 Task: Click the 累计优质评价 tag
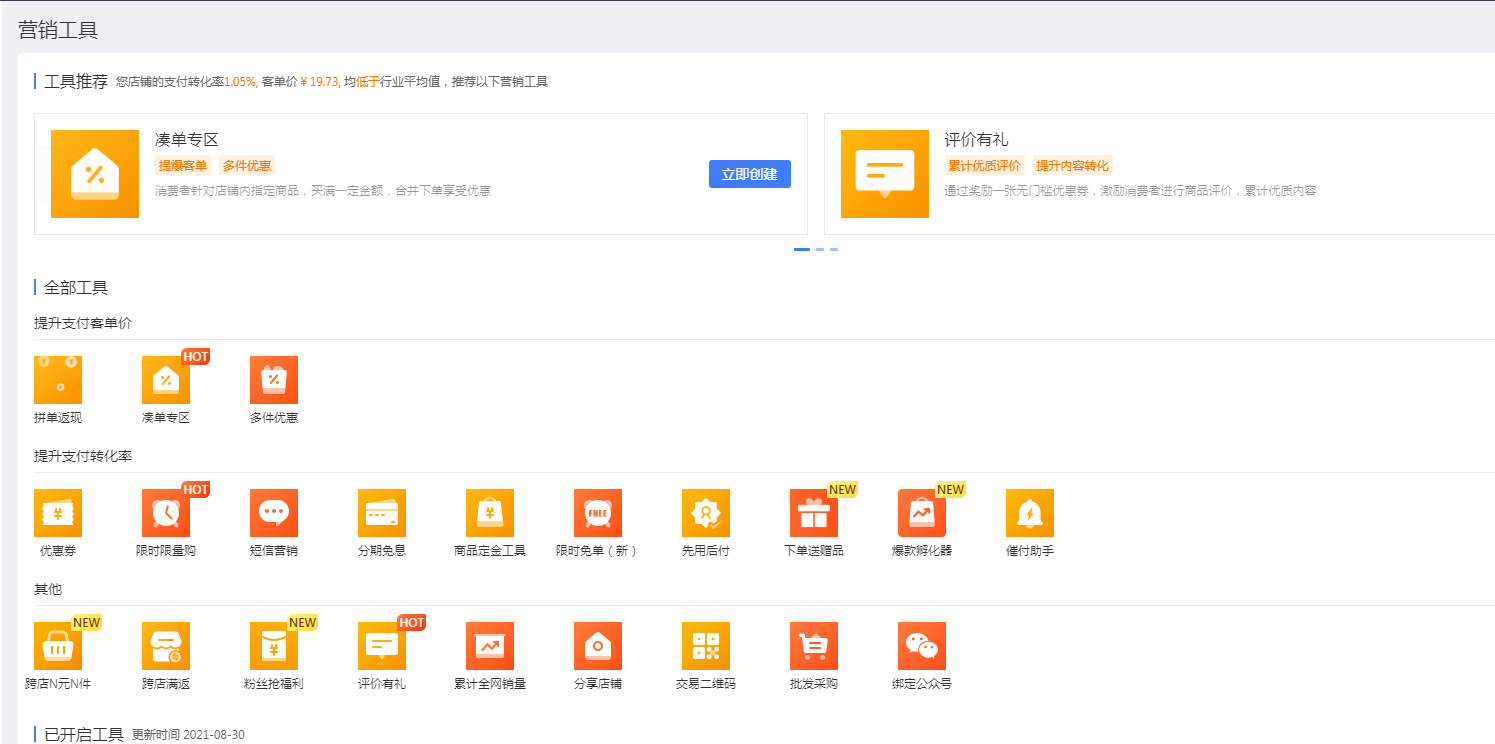pos(985,166)
